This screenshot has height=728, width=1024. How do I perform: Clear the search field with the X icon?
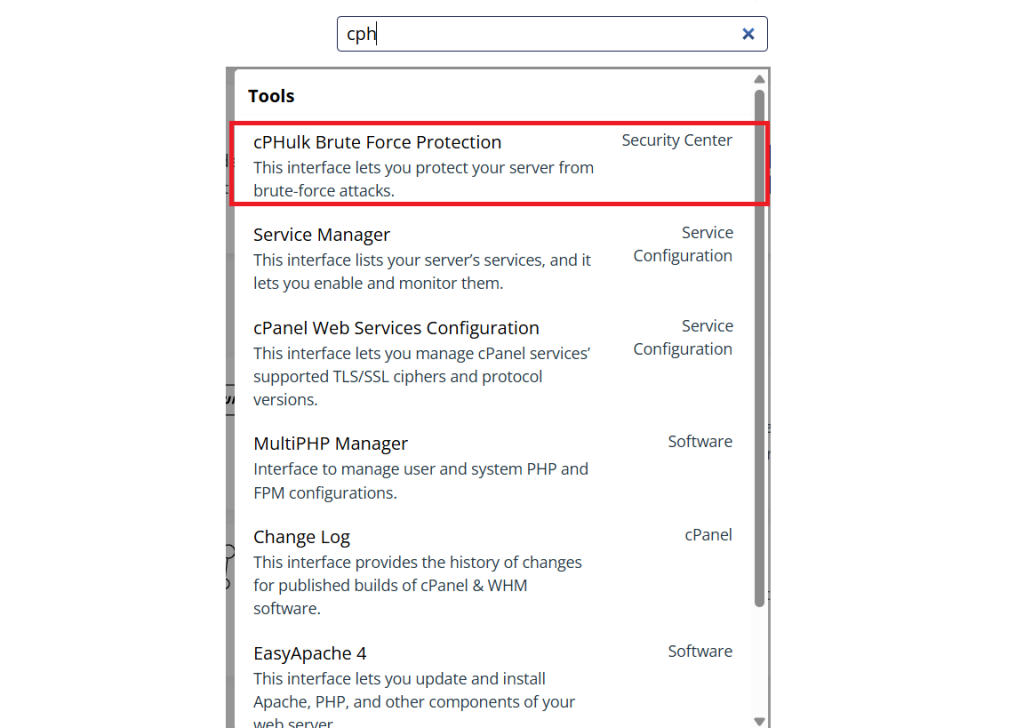[747, 34]
